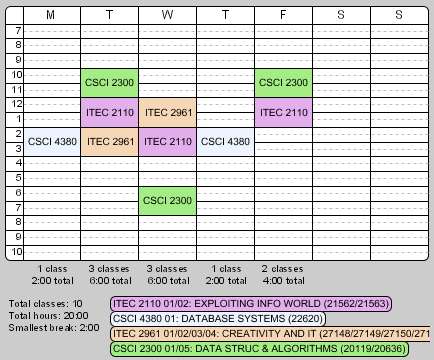Screen dimensions: 434x360
Task: Select CSCI 4380 block on Monday
Action: 52,142
